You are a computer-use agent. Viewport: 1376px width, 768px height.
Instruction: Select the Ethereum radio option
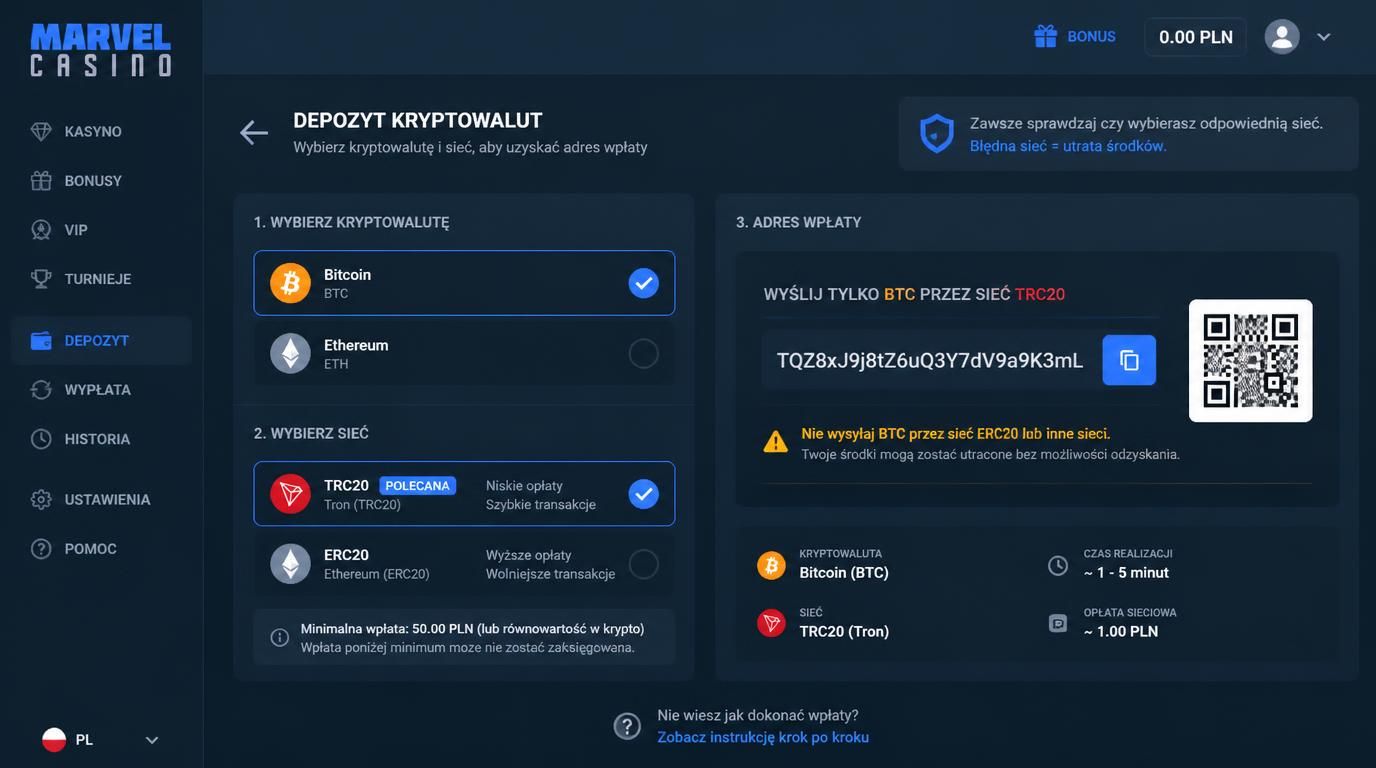tap(644, 353)
